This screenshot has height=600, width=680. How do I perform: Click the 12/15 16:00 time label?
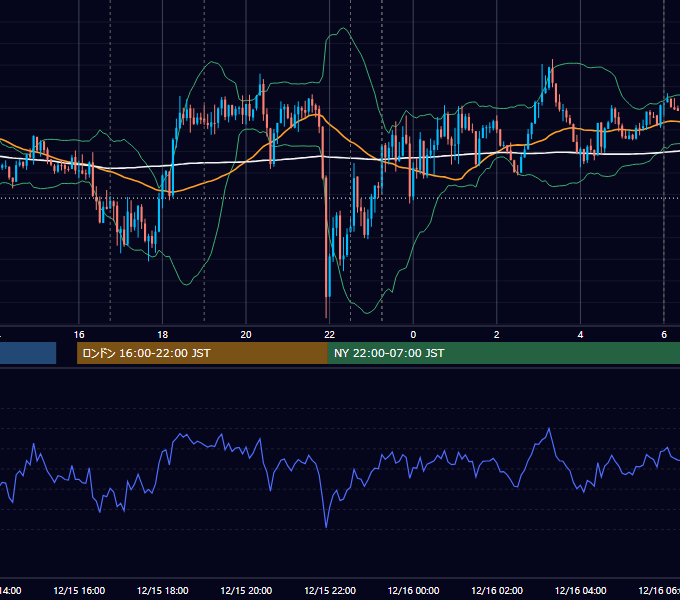(79, 590)
